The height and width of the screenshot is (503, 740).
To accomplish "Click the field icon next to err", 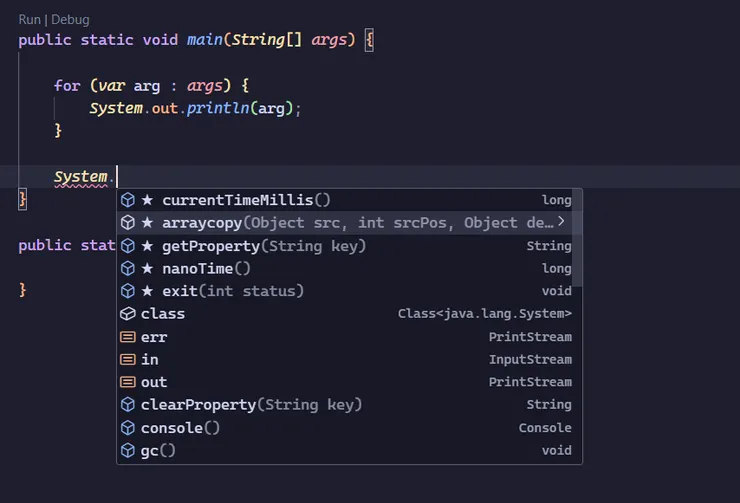I will [128, 337].
